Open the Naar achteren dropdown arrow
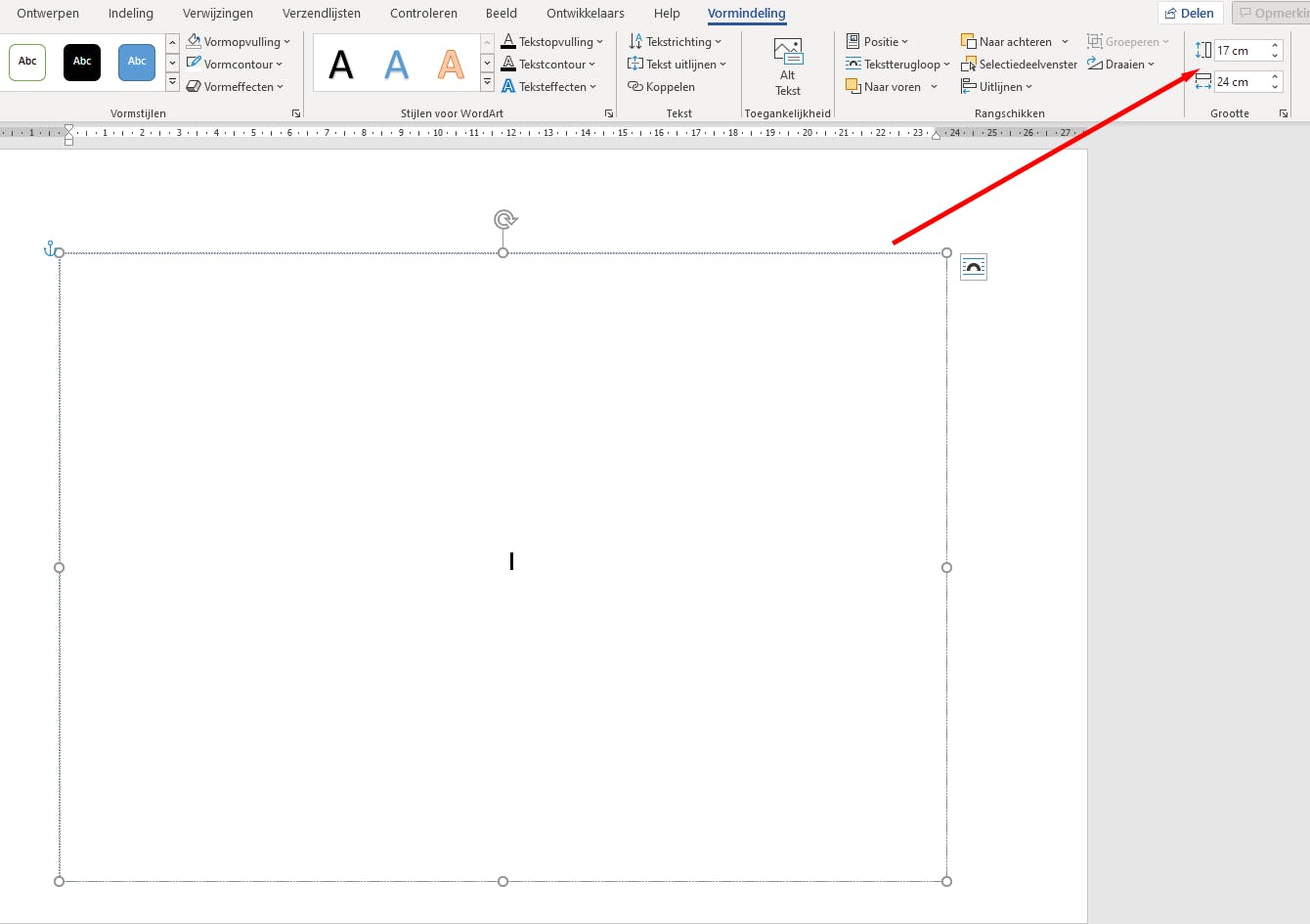The width and height of the screenshot is (1310, 924). [1065, 42]
